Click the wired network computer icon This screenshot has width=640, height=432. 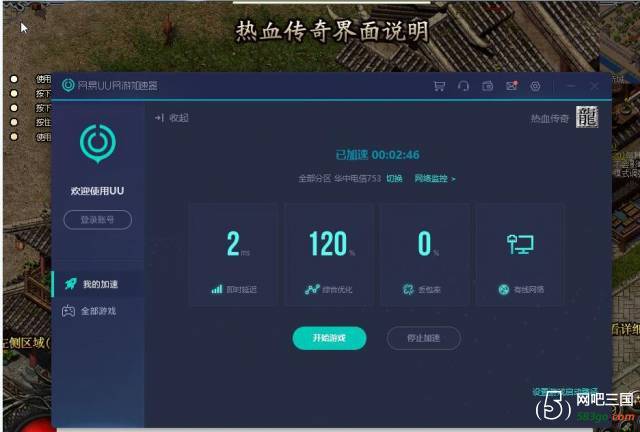click(x=520, y=245)
